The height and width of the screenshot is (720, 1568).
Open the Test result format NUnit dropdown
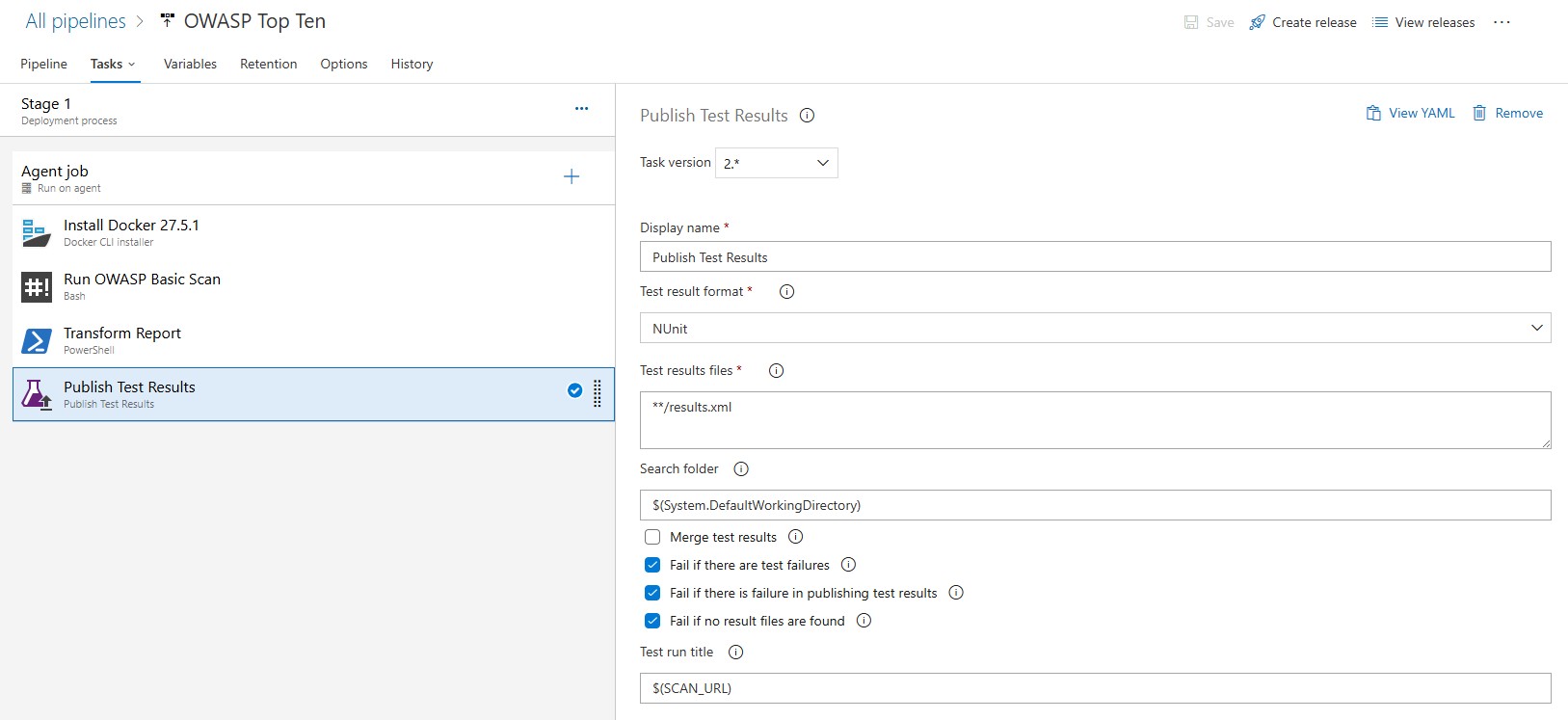pyautogui.click(x=1095, y=329)
